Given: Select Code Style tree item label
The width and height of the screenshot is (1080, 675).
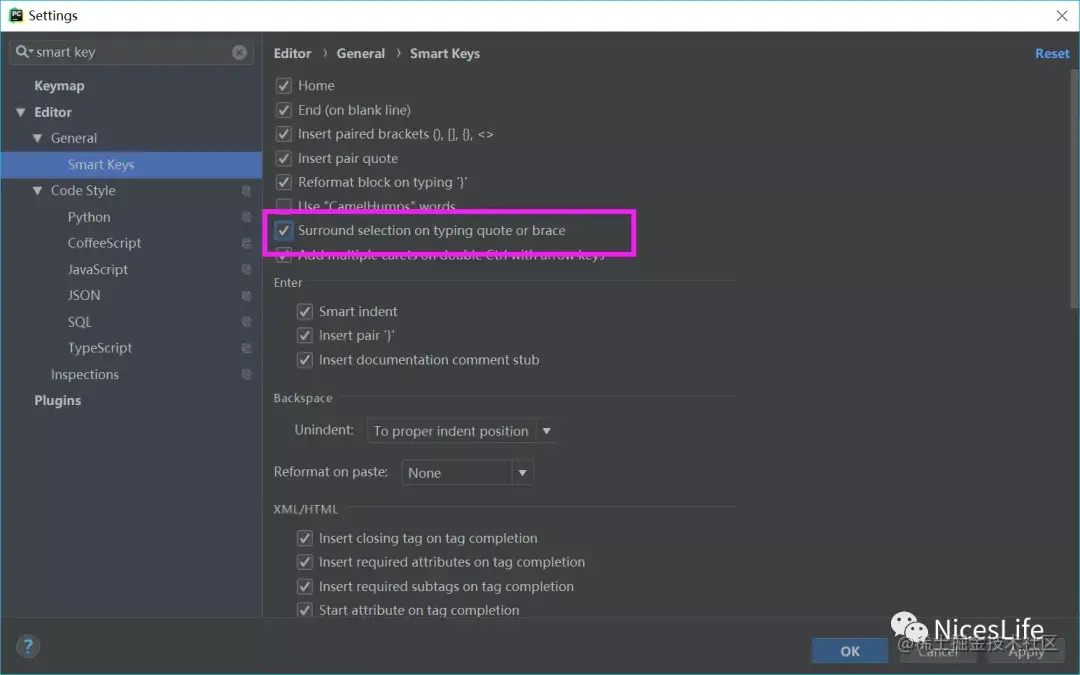Looking at the screenshot, I should tap(83, 191).
